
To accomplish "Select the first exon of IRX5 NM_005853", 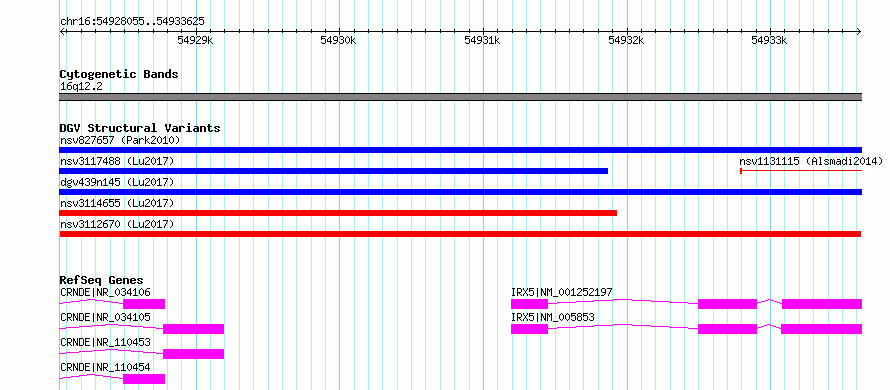I will click(530, 329).
